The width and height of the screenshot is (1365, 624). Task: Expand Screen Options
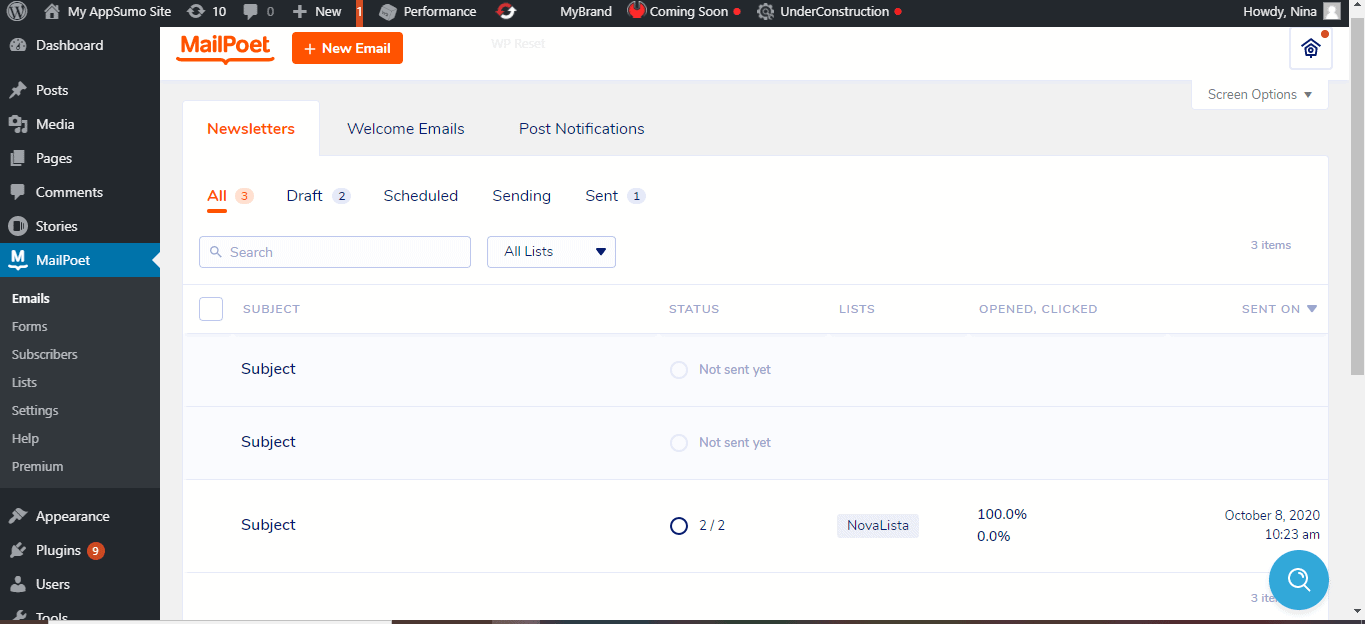(x=1260, y=95)
